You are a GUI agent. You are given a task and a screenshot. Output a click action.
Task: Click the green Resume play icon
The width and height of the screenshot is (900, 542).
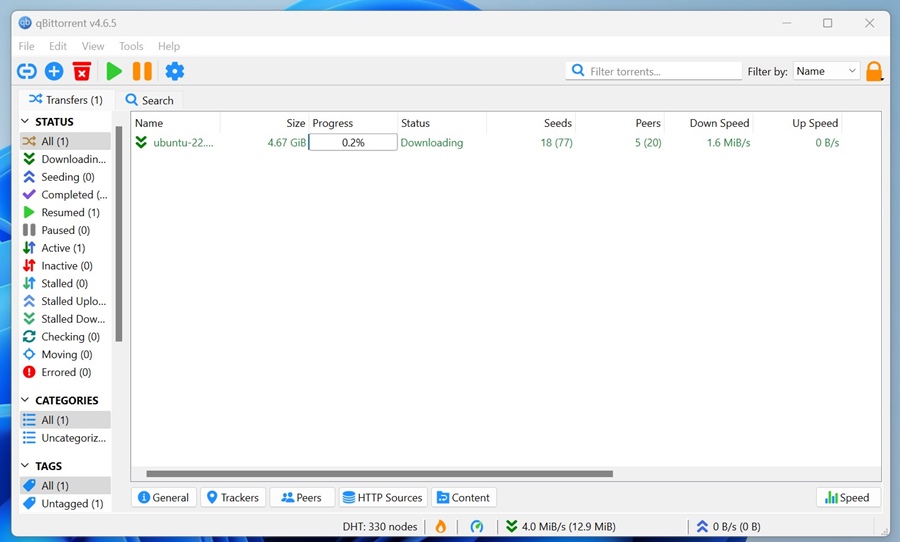coord(114,71)
